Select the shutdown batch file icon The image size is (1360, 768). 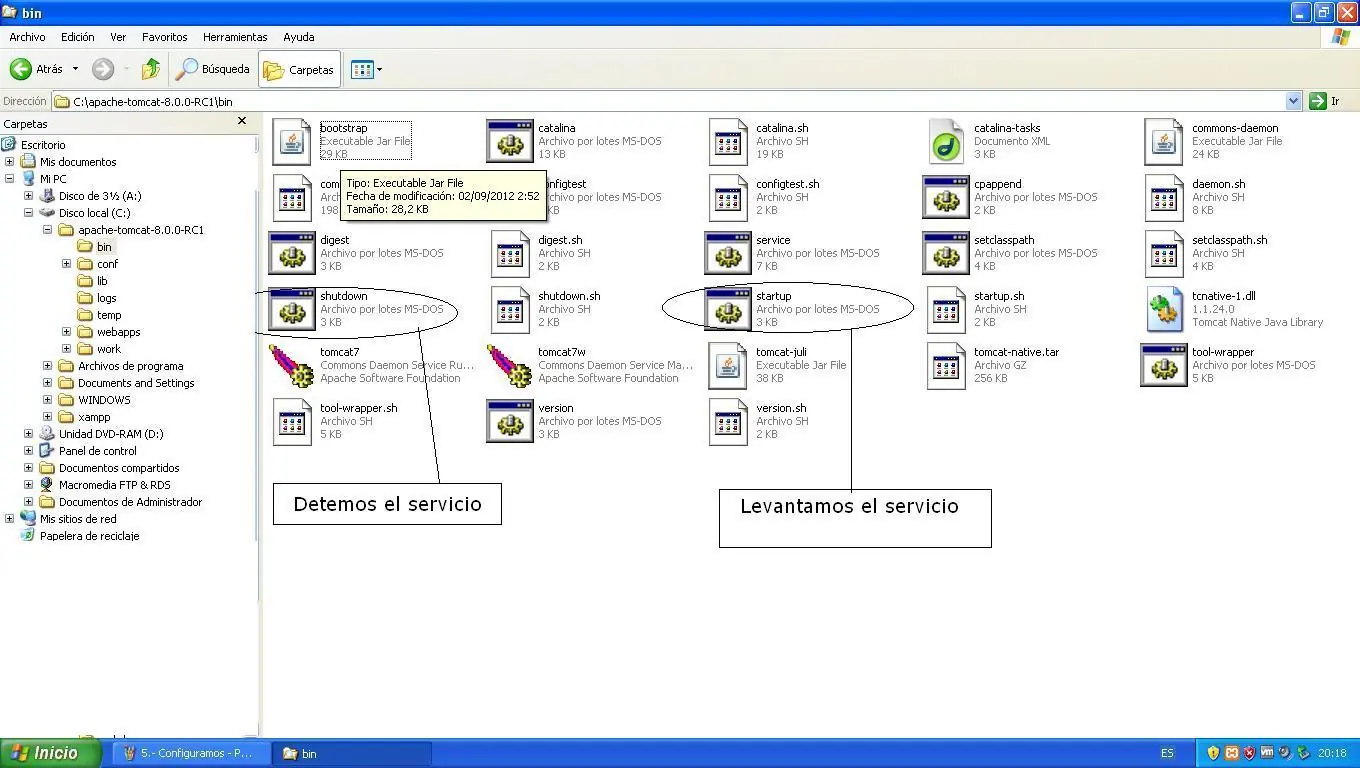292,310
